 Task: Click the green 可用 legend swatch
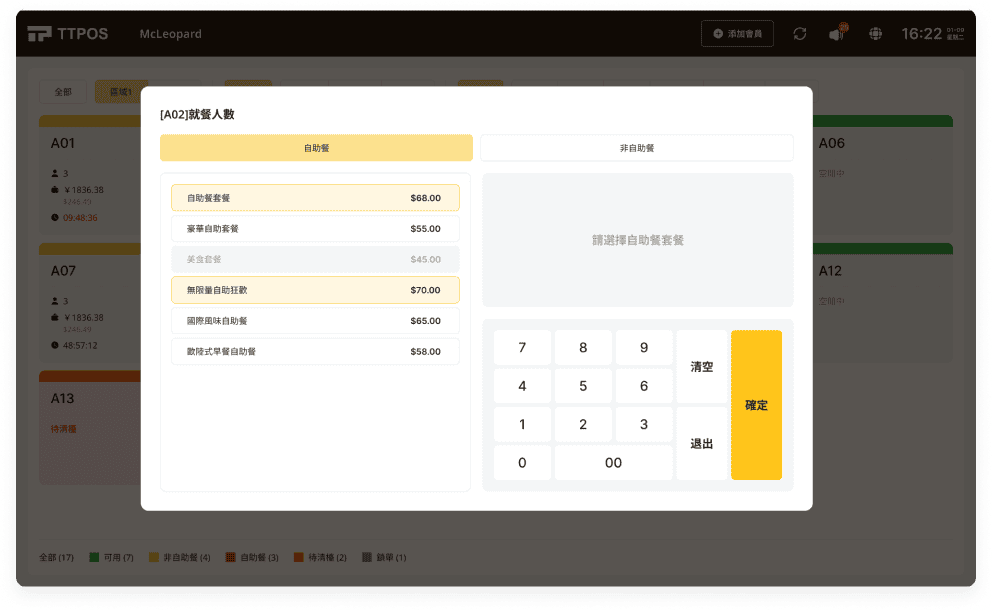[x=94, y=557]
